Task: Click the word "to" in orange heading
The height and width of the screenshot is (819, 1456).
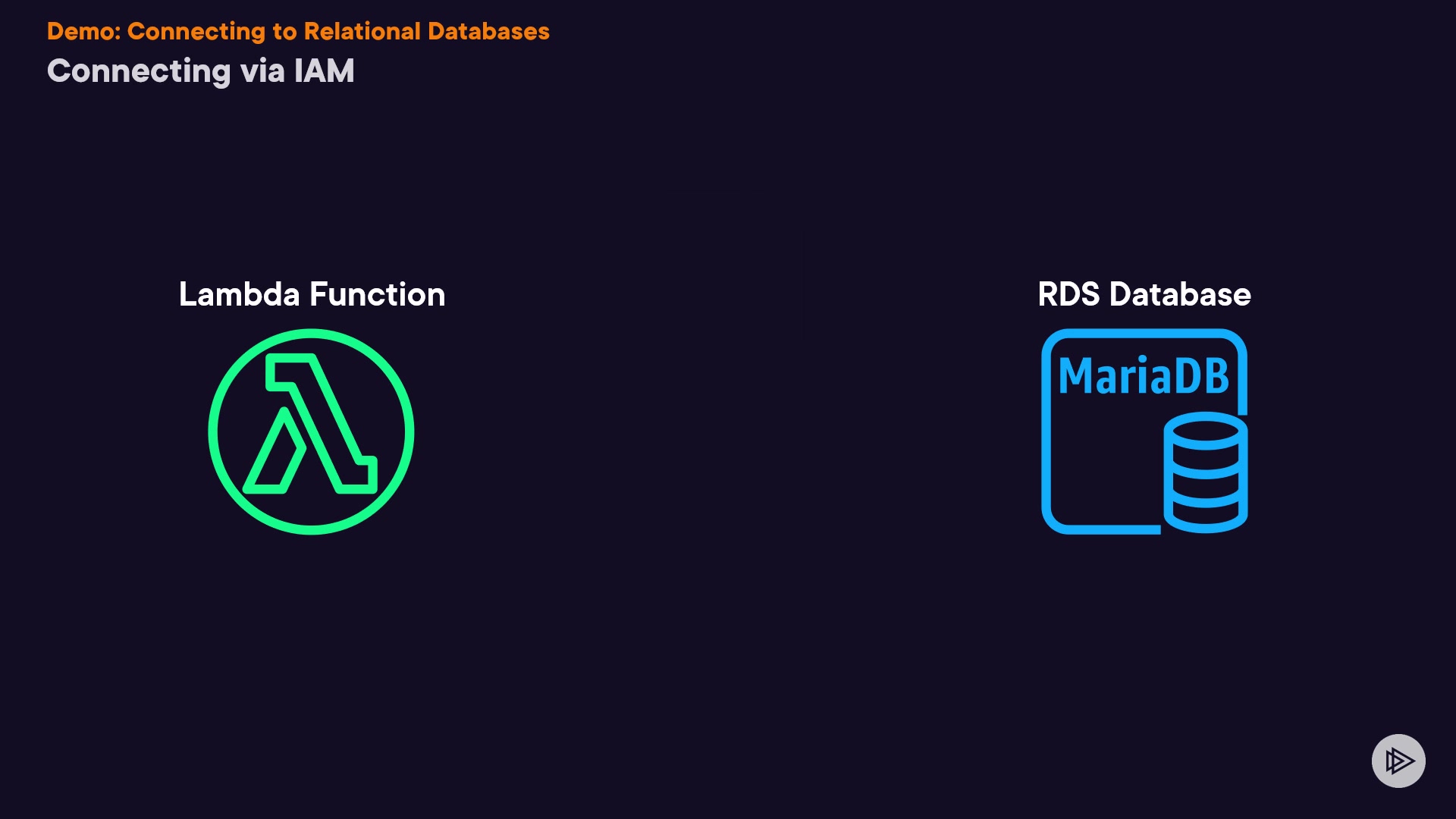Action: pyautogui.click(x=284, y=31)
